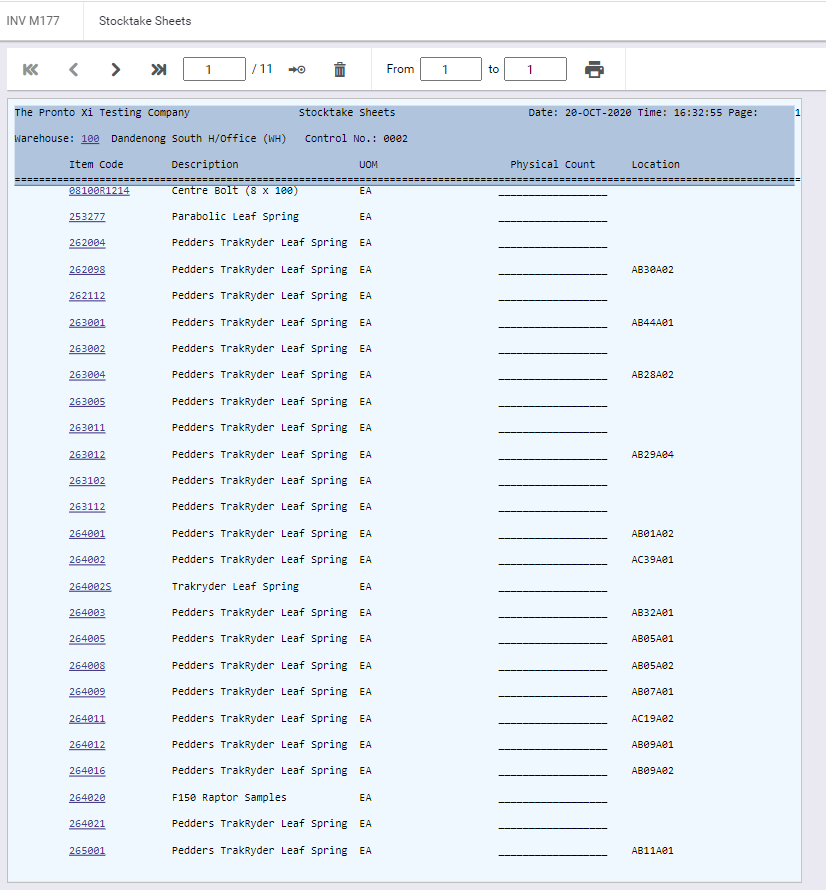Go to the first page of the report
The height and width of the screenshot is (890, 826).
pyautogui.click(x=31, y=70)
